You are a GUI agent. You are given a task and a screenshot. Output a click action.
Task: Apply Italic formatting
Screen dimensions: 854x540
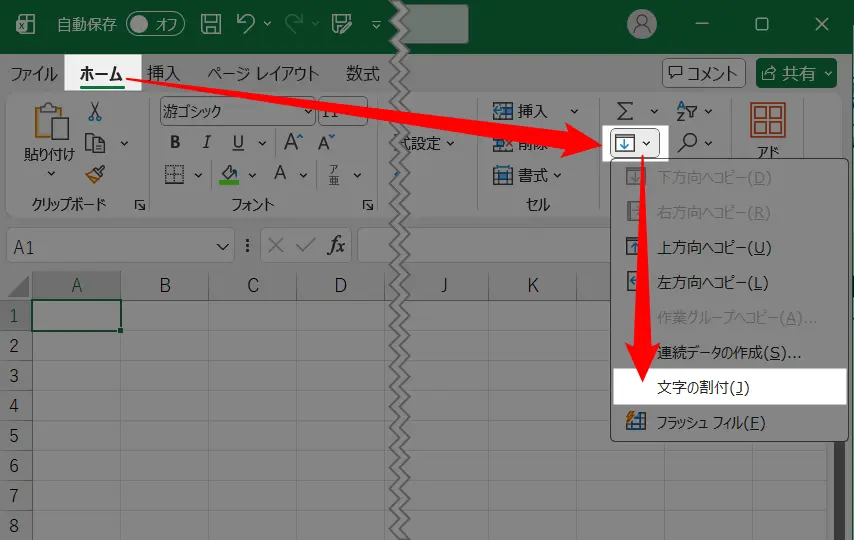point(207,142)
